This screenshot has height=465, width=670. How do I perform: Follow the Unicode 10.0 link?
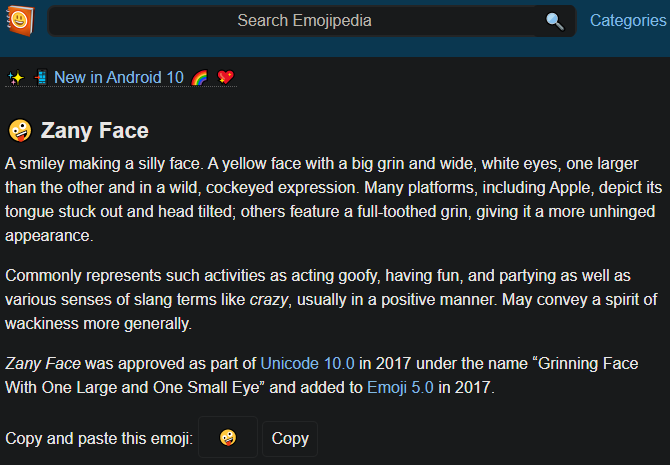[x=303, y=363]
